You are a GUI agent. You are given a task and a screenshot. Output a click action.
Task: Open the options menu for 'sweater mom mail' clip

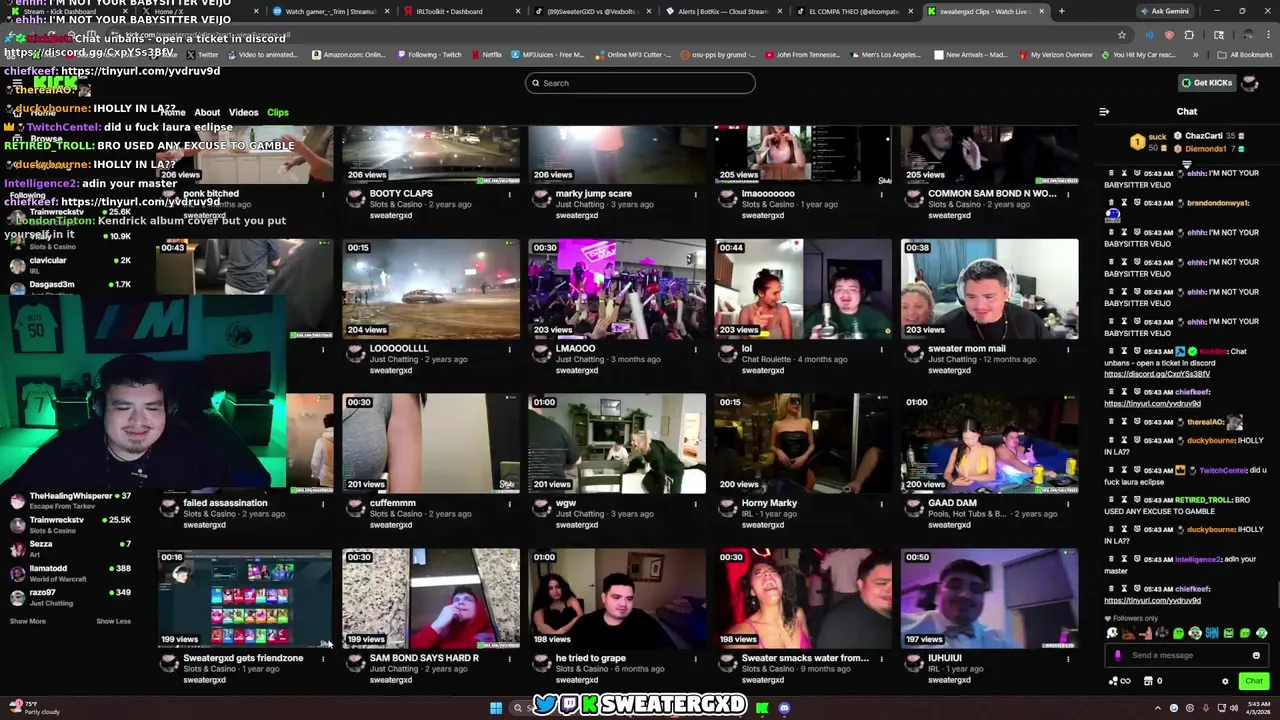point(1067,349)
